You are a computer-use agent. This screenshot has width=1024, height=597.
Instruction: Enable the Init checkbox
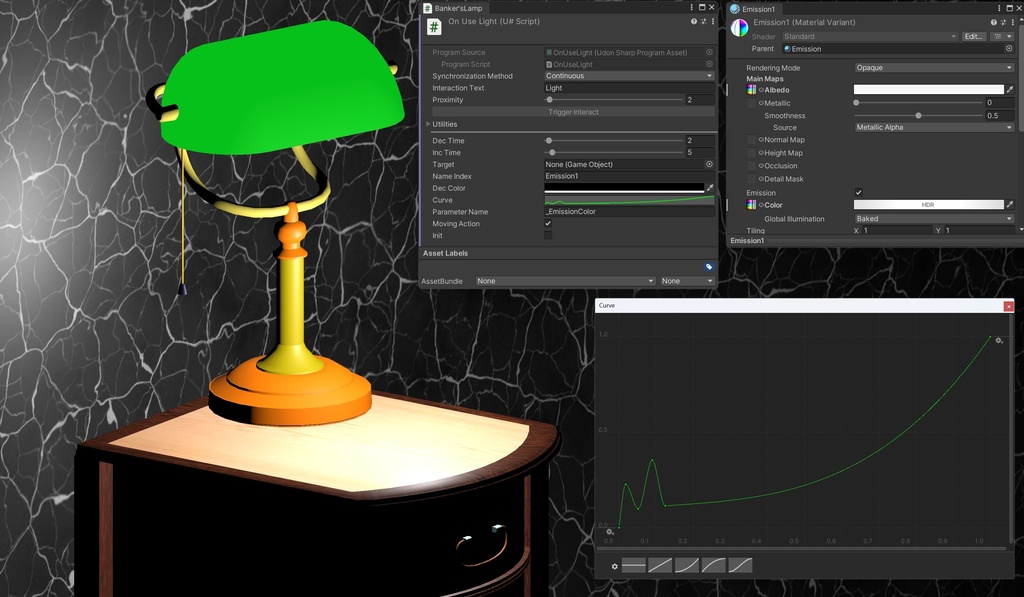point(548,235)
